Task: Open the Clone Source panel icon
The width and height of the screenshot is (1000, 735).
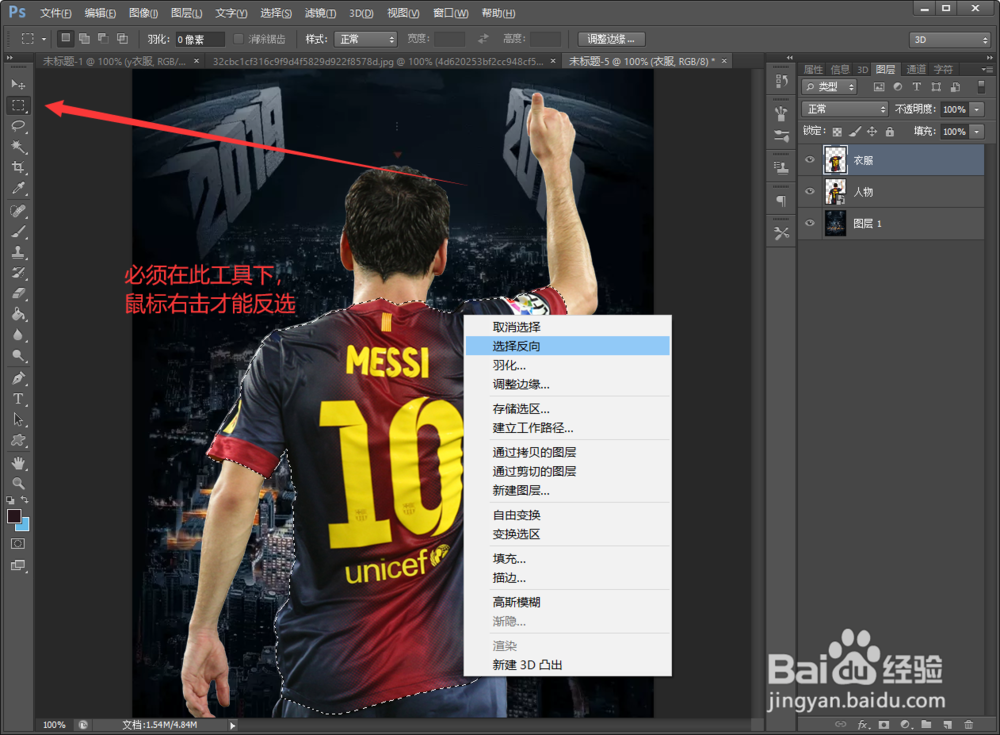Action: click(x=781, y=168)
